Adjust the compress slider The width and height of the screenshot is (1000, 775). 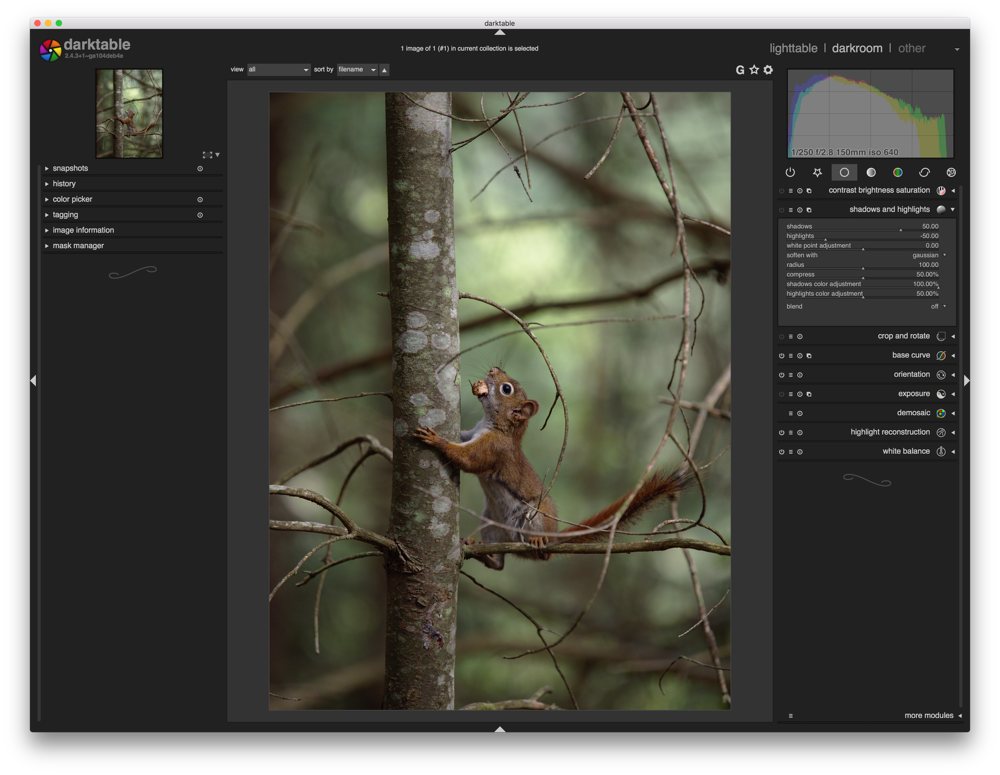(x=862, y=274)
